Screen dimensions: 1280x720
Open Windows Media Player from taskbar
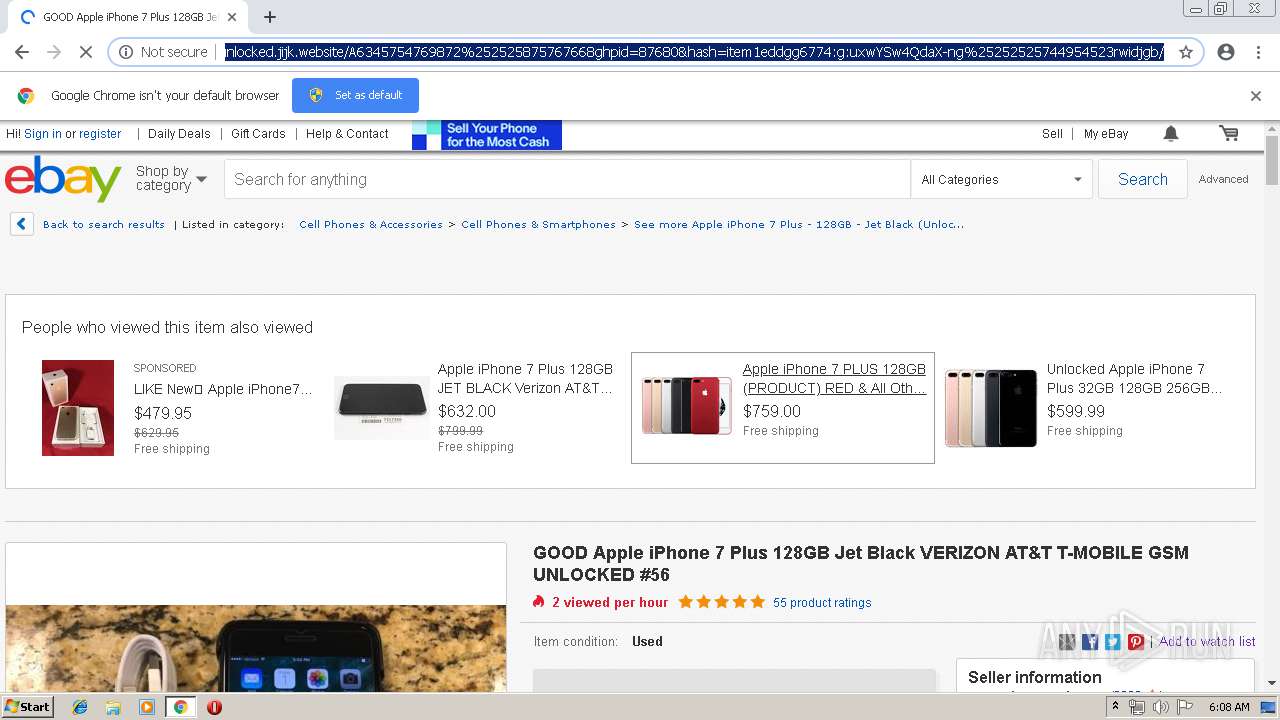(147, 707)
